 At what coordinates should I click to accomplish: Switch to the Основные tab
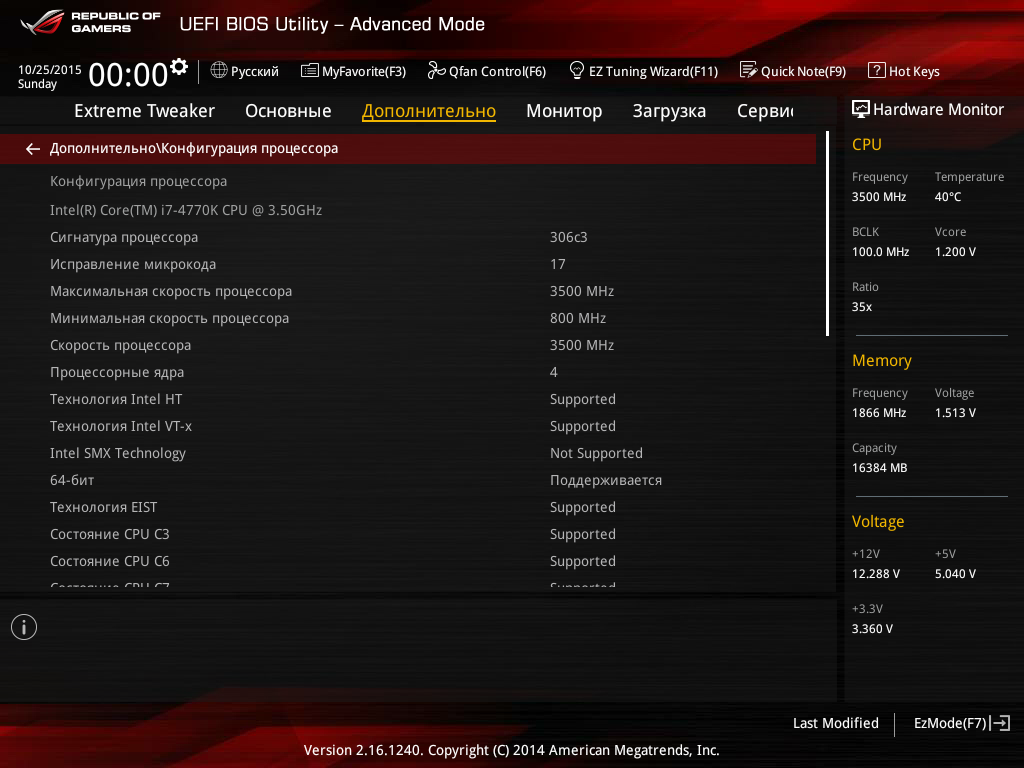click(288, 111)
